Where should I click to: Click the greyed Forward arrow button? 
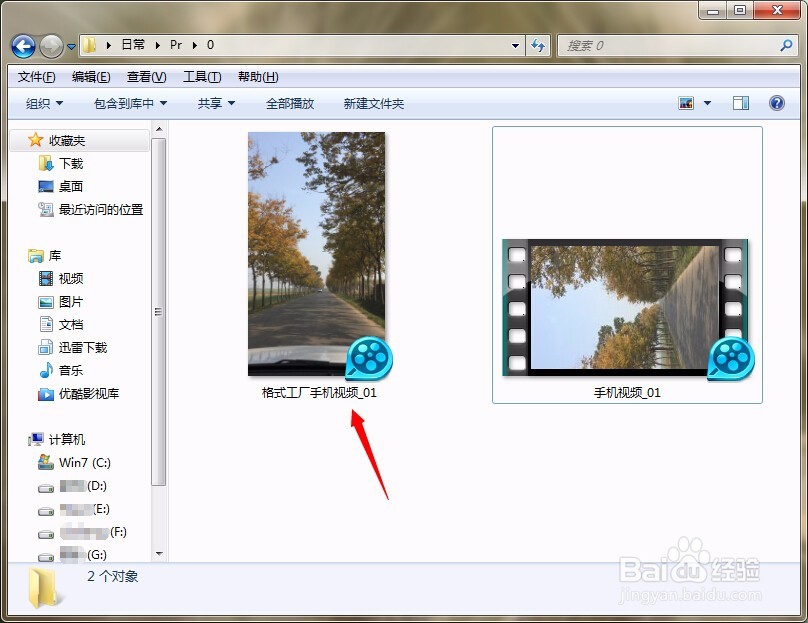(x=51, y=46)
